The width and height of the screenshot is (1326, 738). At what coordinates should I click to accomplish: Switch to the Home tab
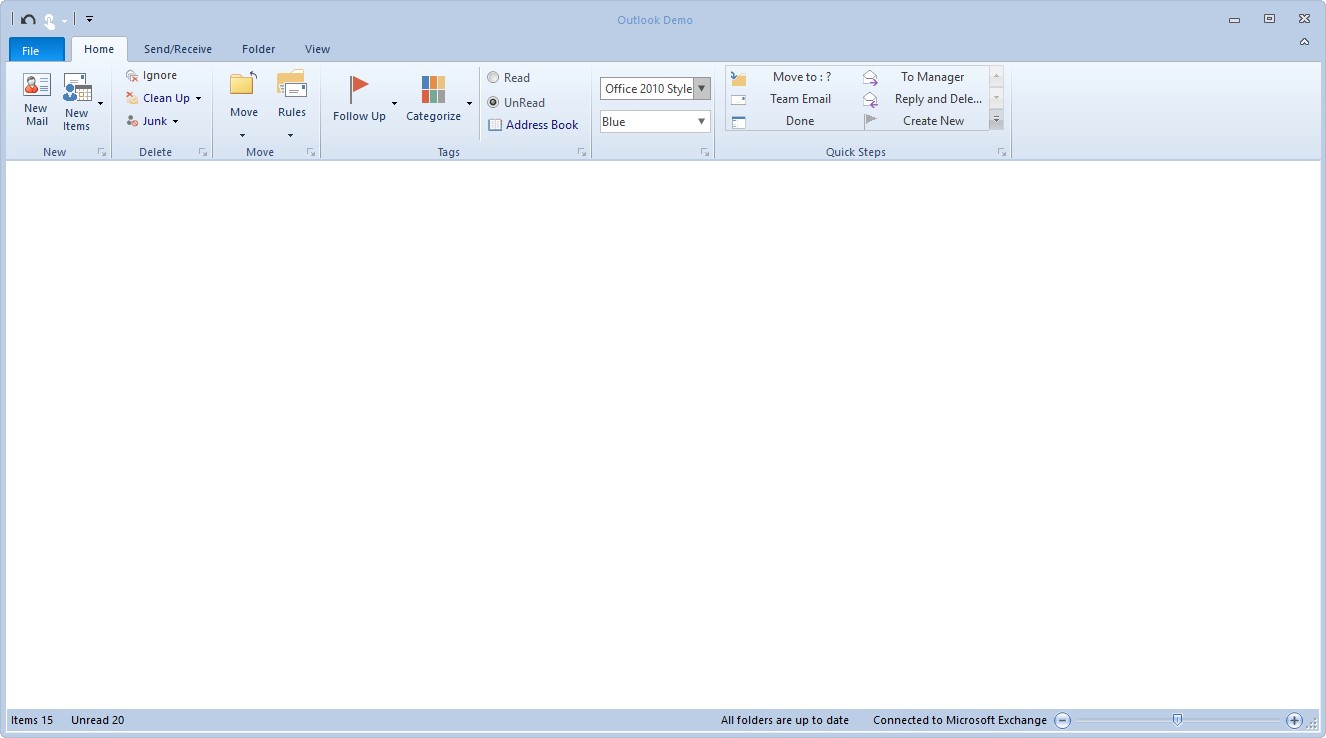[99, 49]
